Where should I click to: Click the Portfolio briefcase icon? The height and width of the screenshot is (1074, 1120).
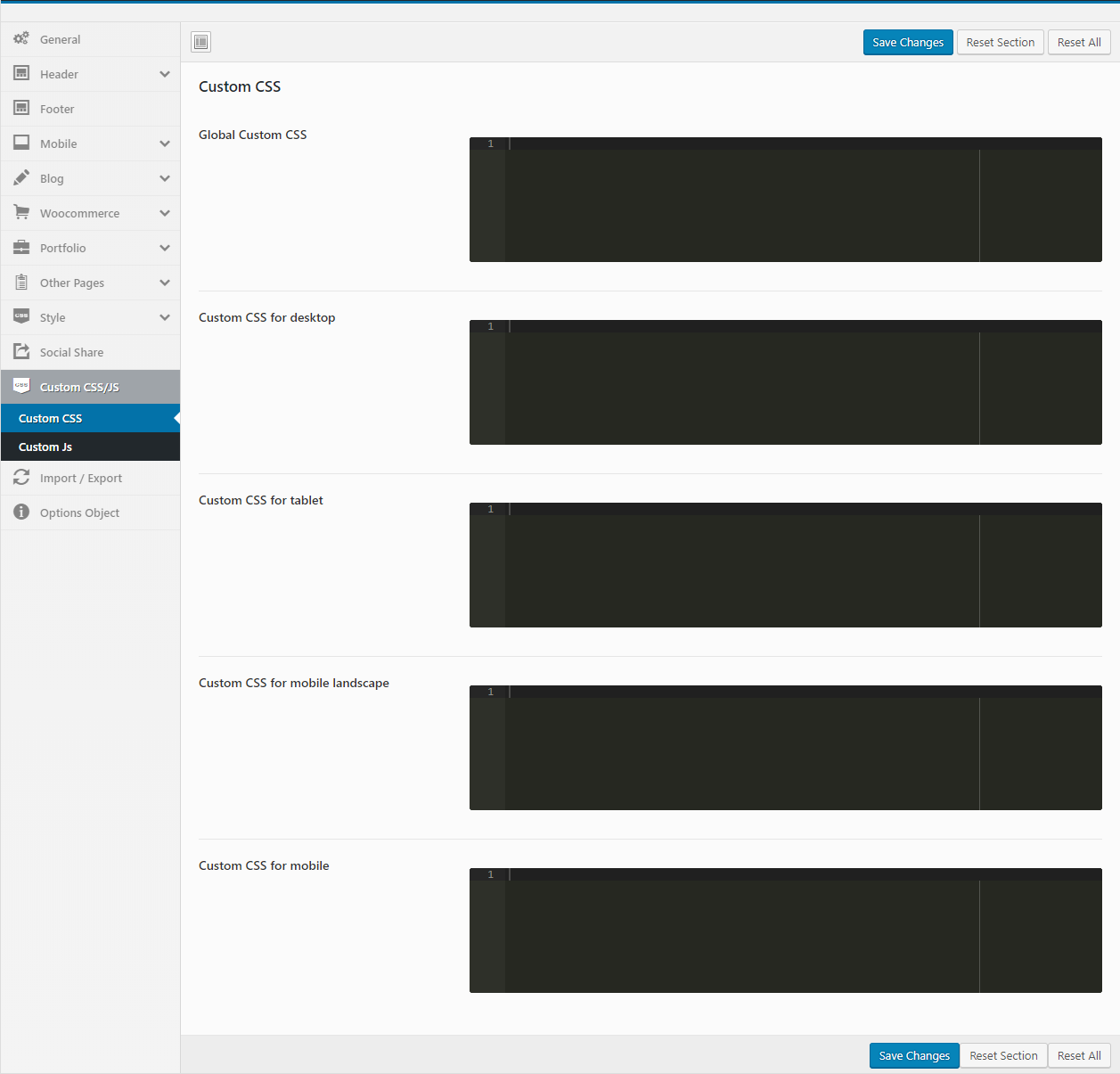(x=21, y=248)
